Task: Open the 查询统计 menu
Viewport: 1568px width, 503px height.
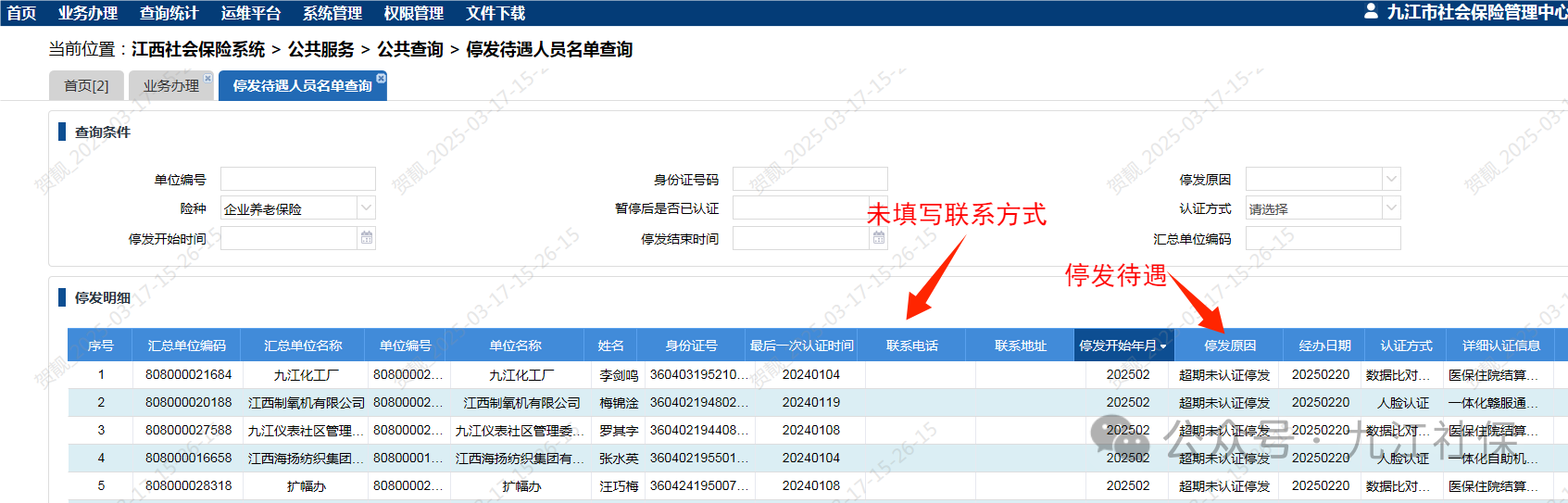Action: (169, 13)
